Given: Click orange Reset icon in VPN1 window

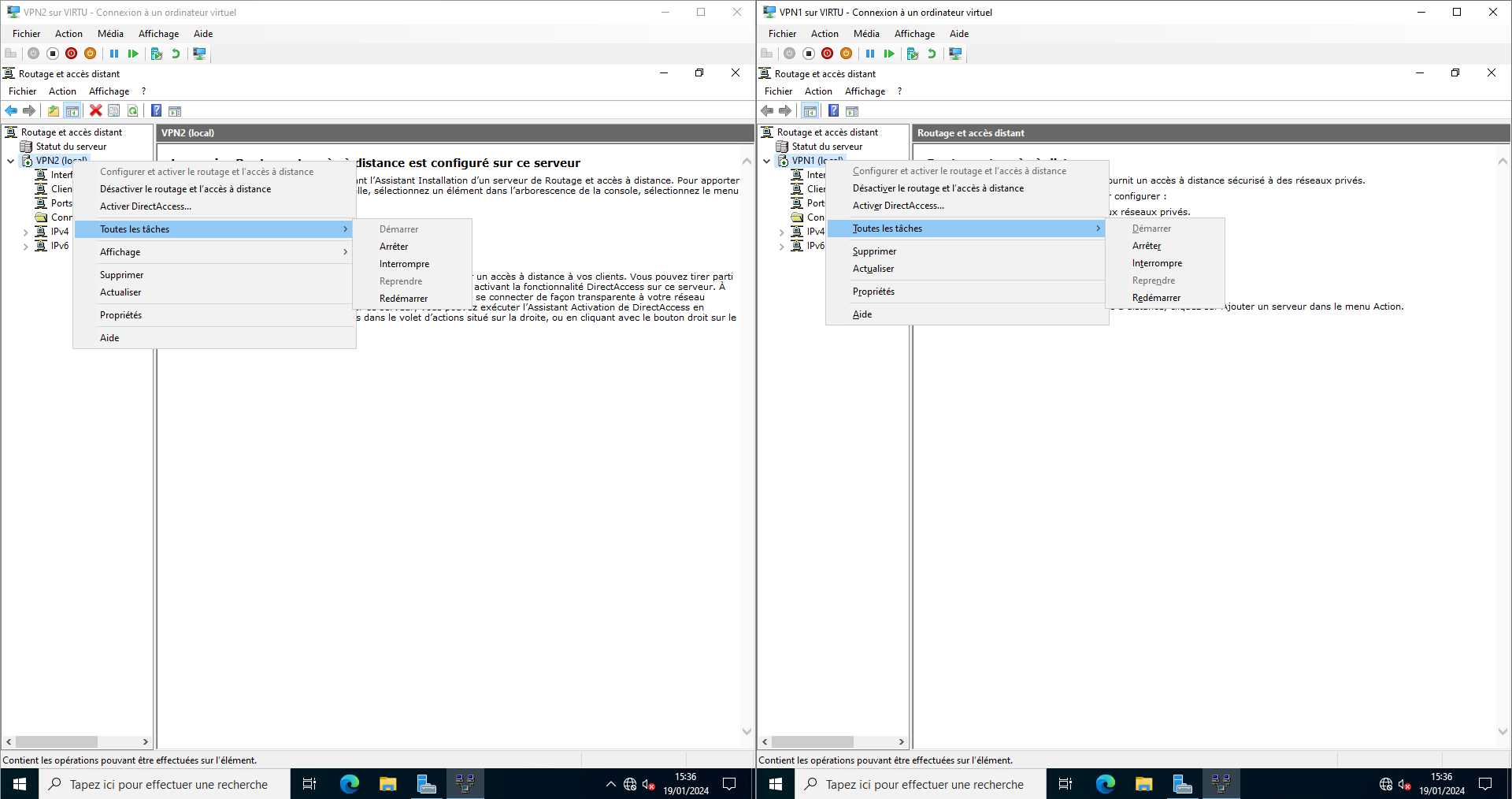Looking at the screenshot, I should [x=847, y=54].
